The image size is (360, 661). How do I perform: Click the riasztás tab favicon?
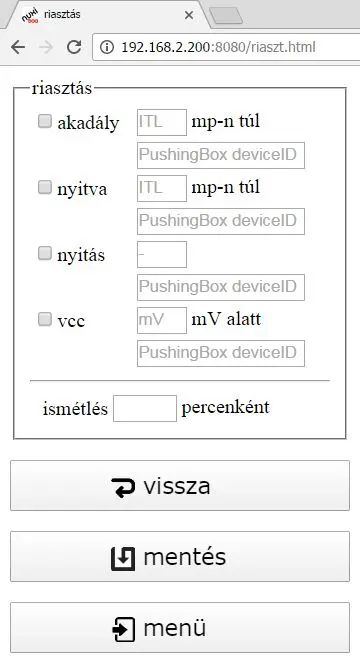pyautogui.click(x=30, y=16)
